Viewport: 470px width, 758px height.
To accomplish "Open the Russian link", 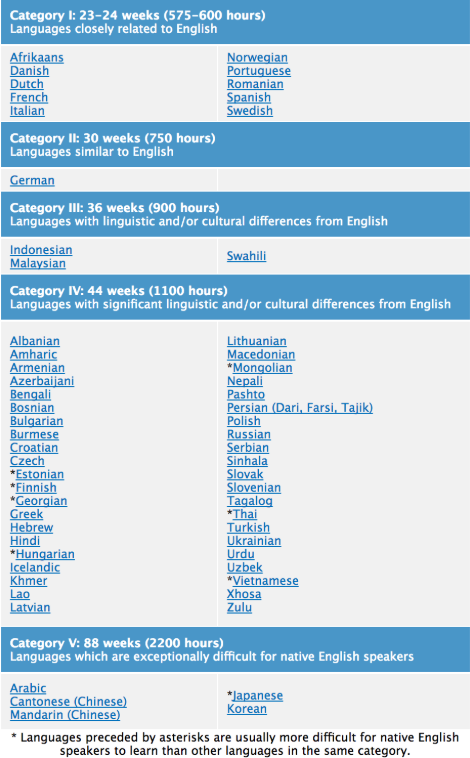I will (x=249, y=435).
